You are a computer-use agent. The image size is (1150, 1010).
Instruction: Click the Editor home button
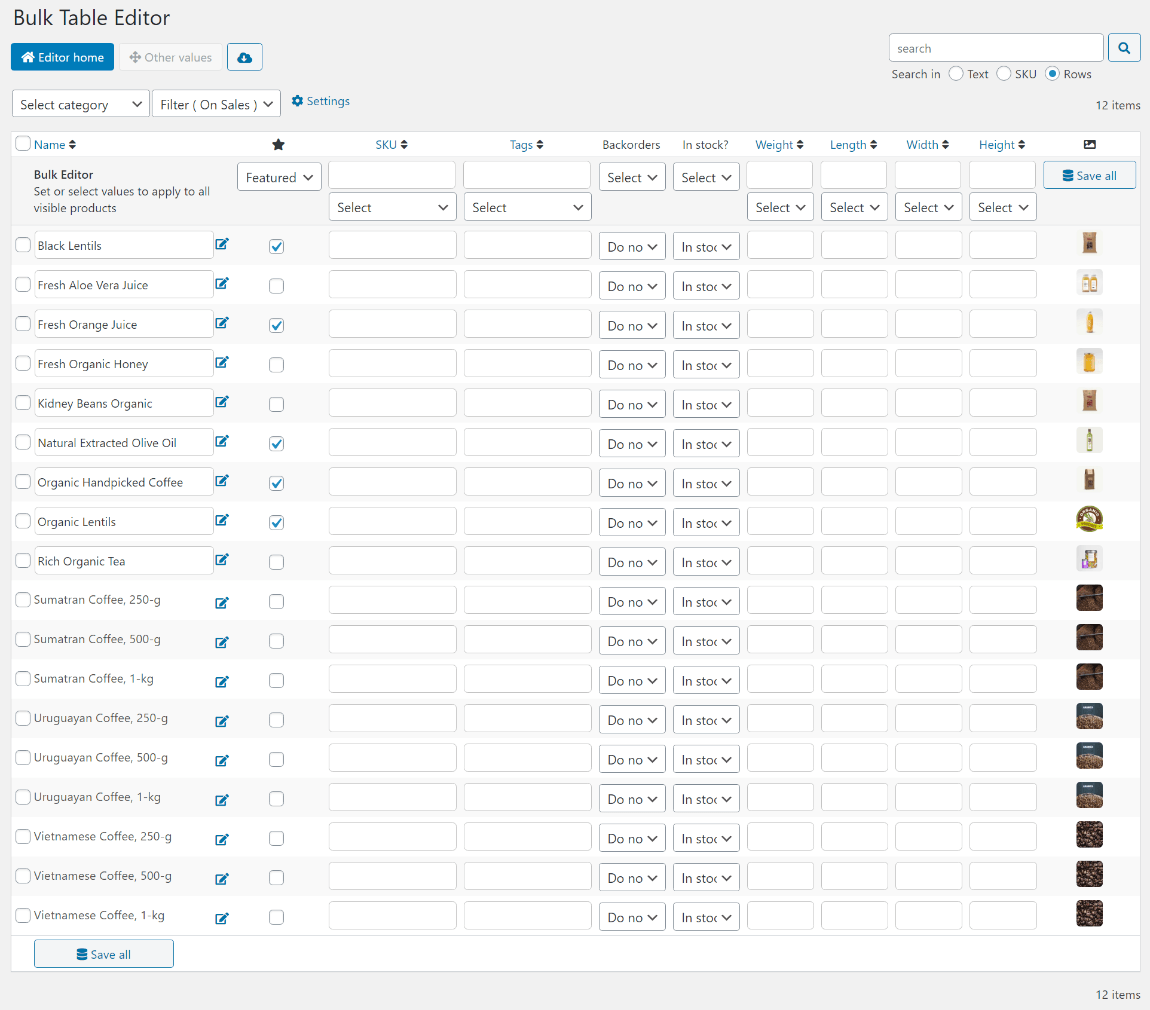tap(62, 57)
